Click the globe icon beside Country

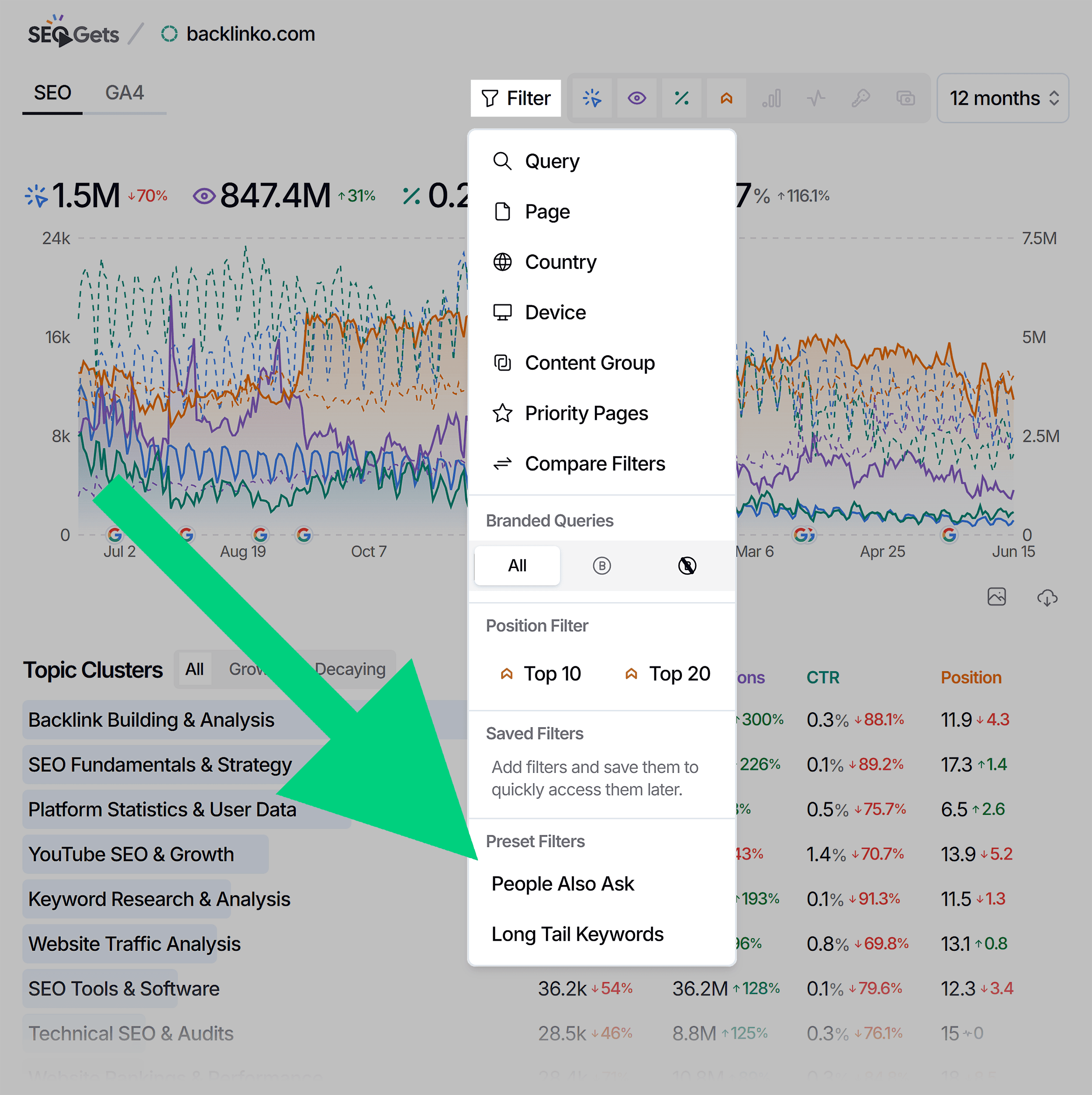coord(502,263)
